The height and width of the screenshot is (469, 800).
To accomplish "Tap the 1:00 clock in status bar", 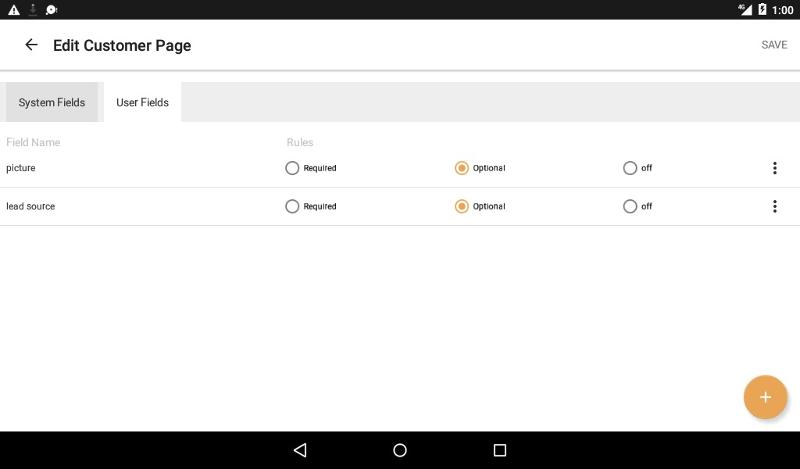I will pyautogui.click(x=783, y=10).
